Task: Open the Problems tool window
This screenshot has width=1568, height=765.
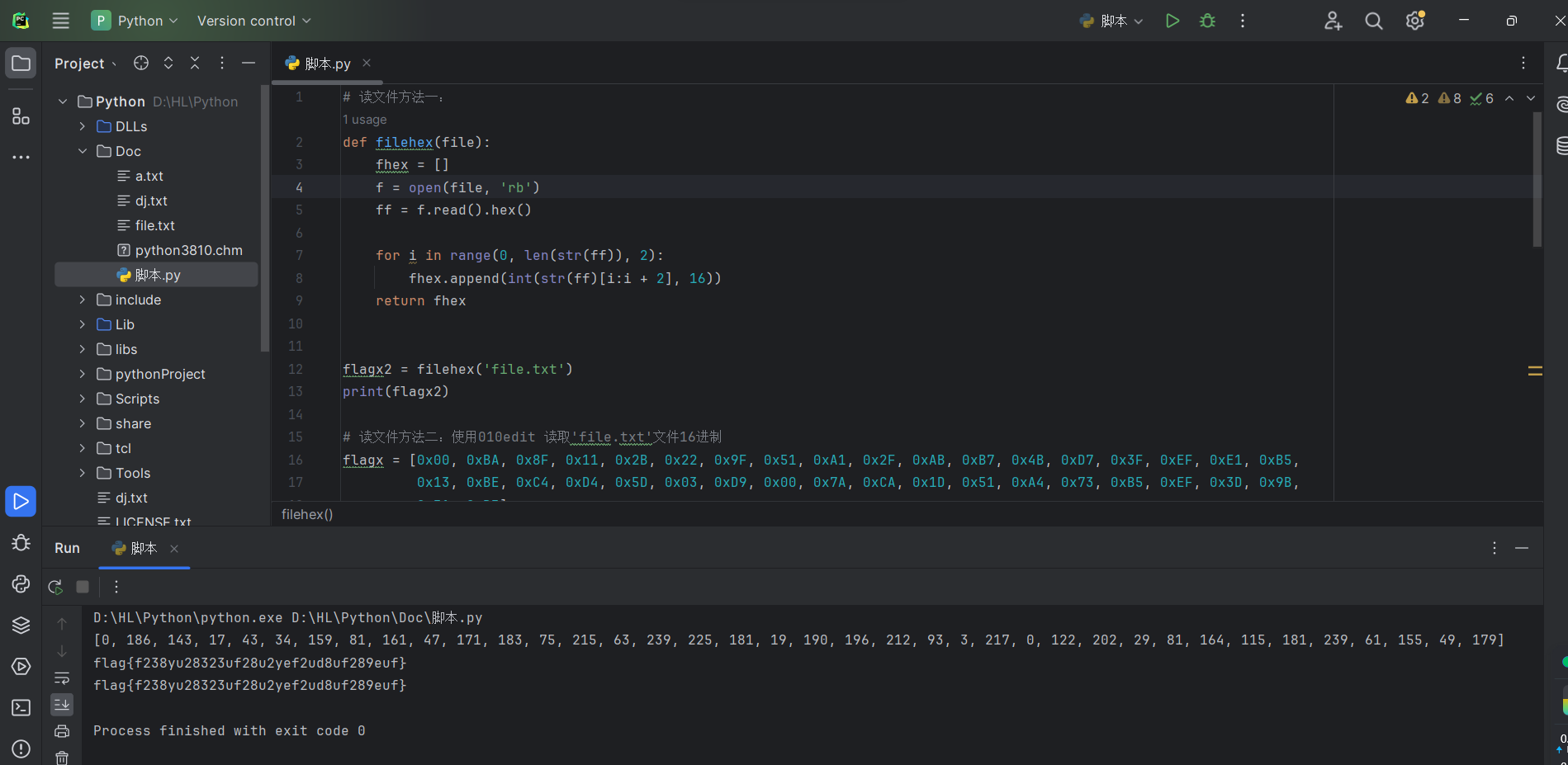Action: coord(21,748)
